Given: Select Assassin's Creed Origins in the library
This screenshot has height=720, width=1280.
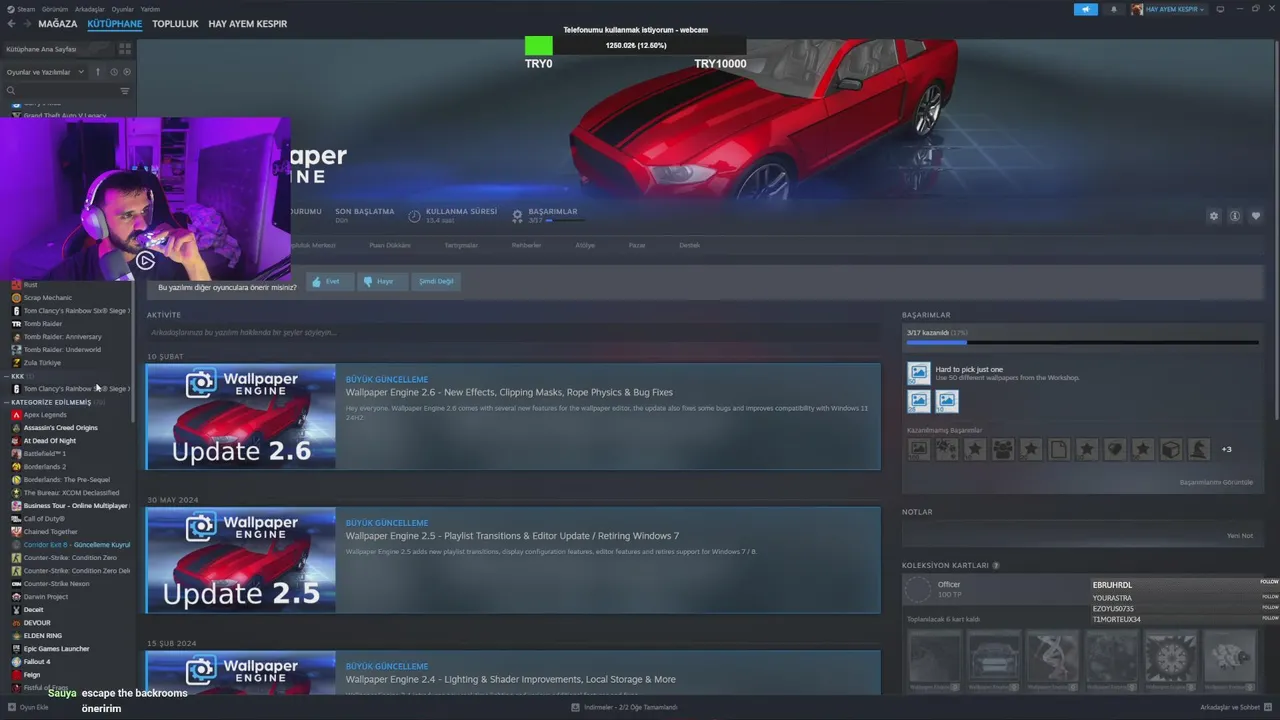Looking at the screenshot, I should pos(60,428).
